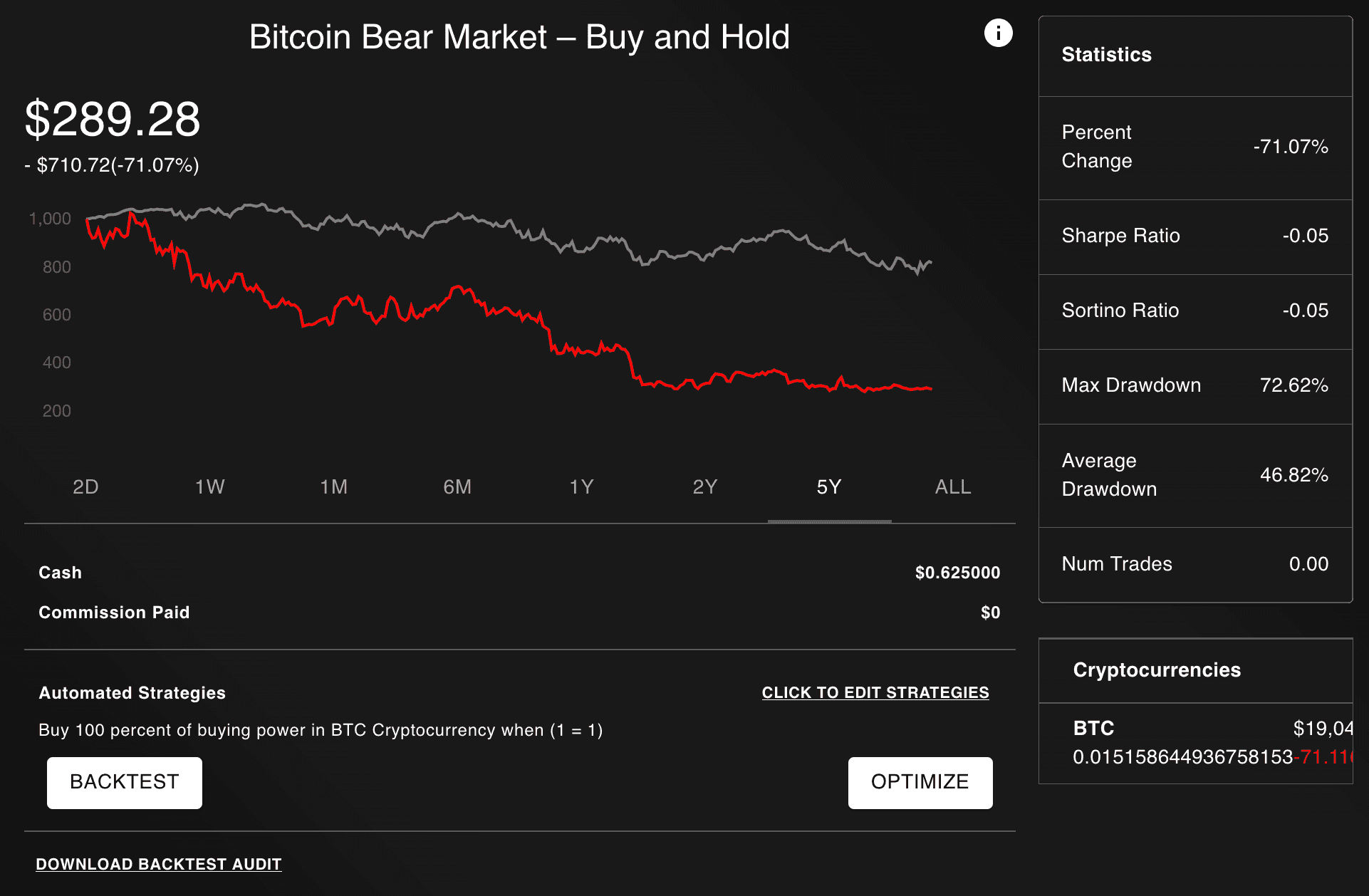Viewport: 1369px width, 896px height.
Task: View the 2Y performance chart
Action: pos(705,486)
